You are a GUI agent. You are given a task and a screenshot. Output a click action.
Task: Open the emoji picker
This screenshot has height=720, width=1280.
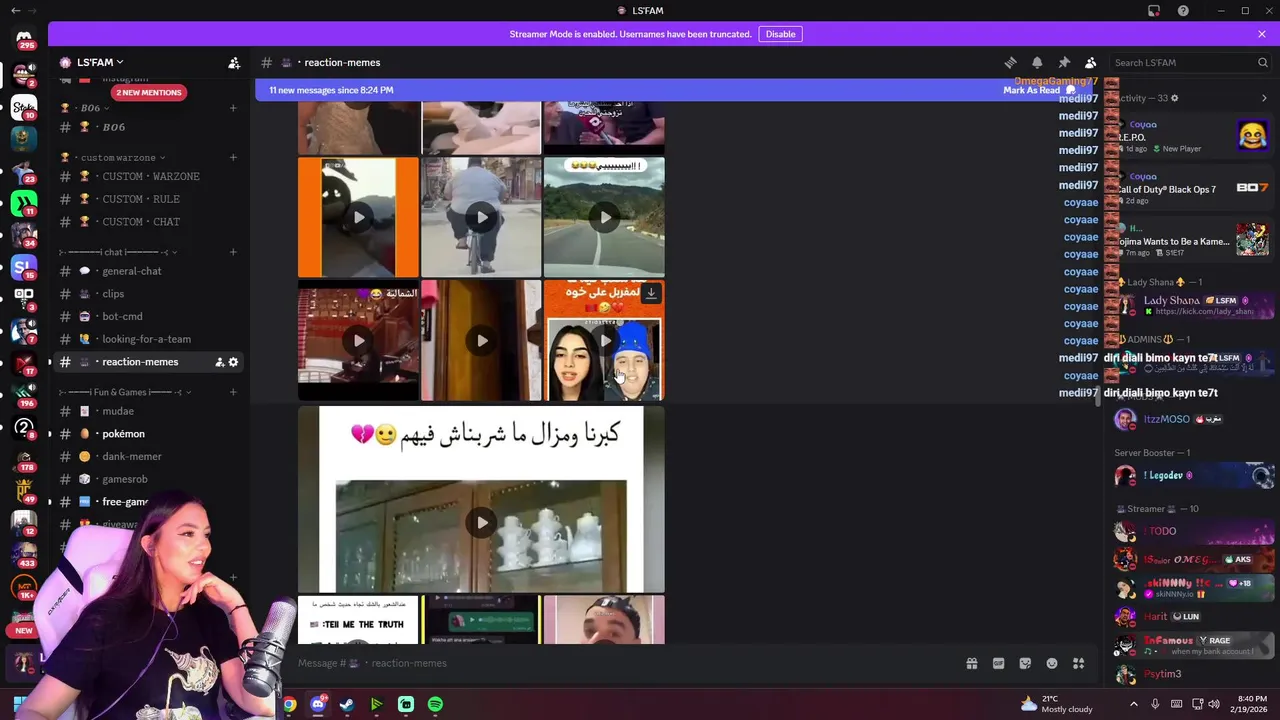(x=1052, y=663)
